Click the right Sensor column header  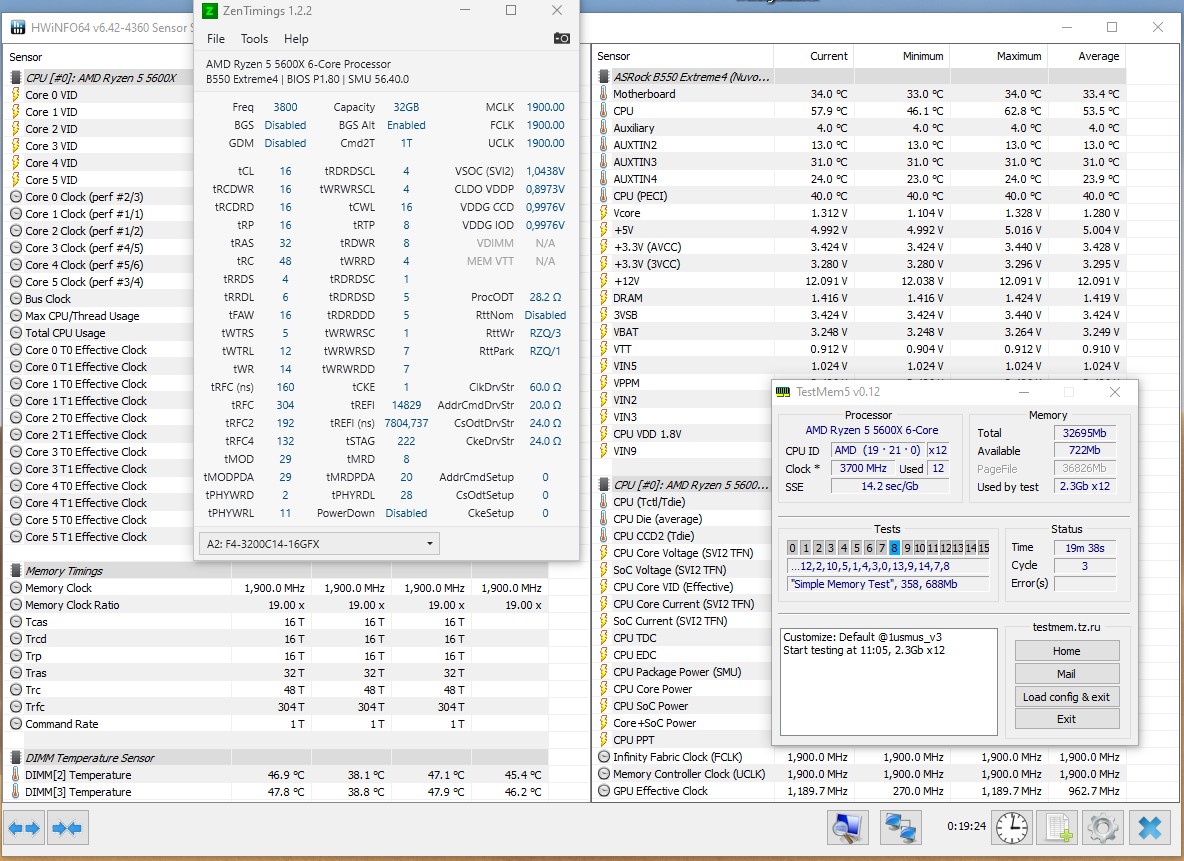[613, 56]
